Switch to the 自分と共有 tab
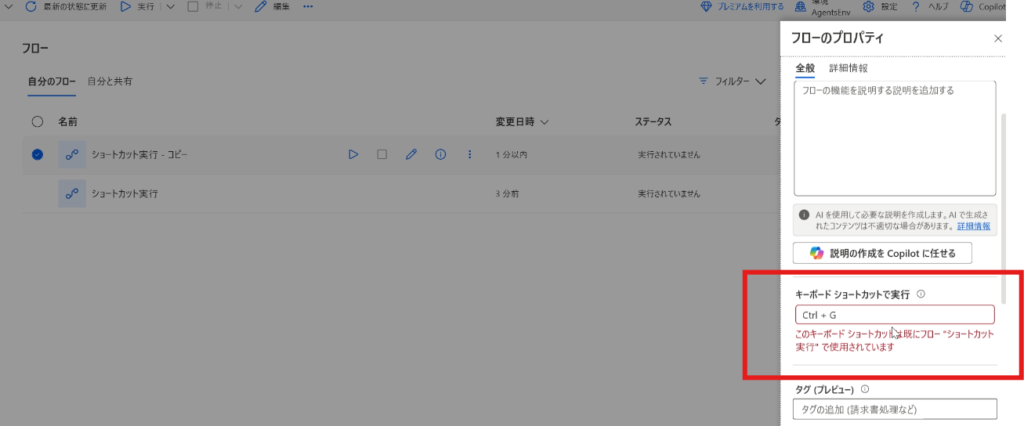 click(x=110, y=80)
